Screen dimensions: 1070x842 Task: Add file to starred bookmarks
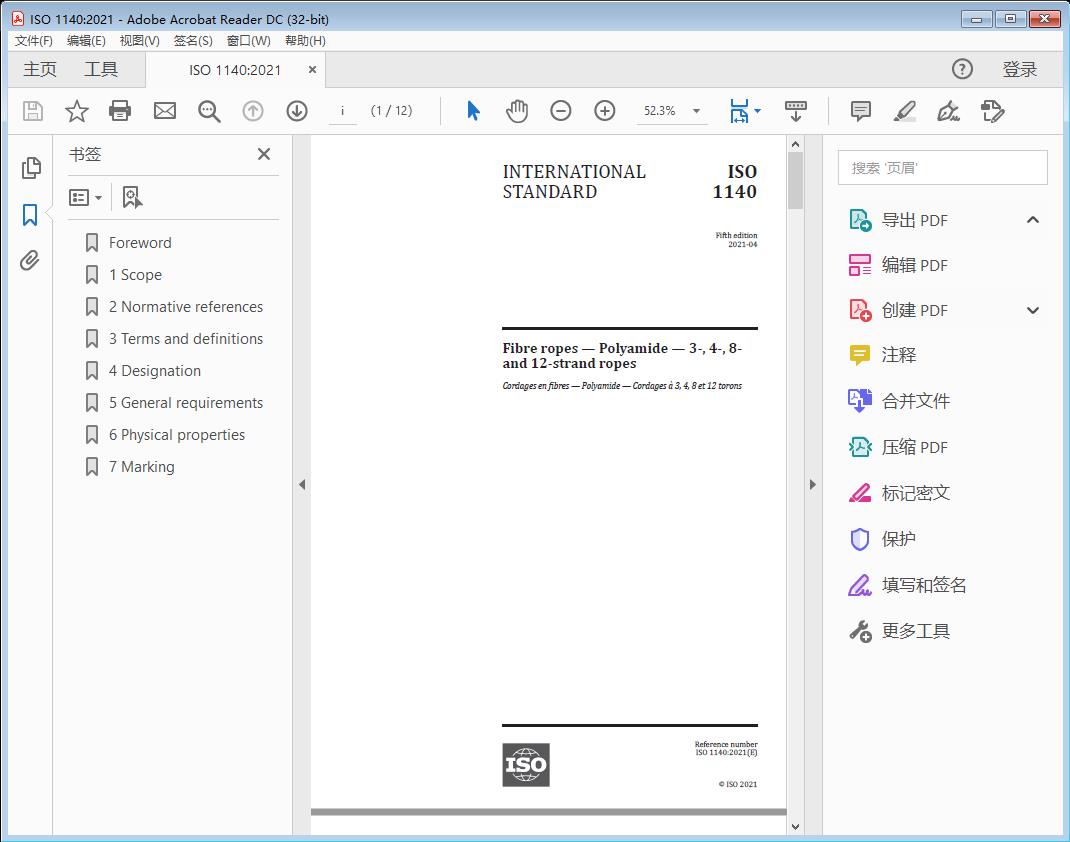77,111
